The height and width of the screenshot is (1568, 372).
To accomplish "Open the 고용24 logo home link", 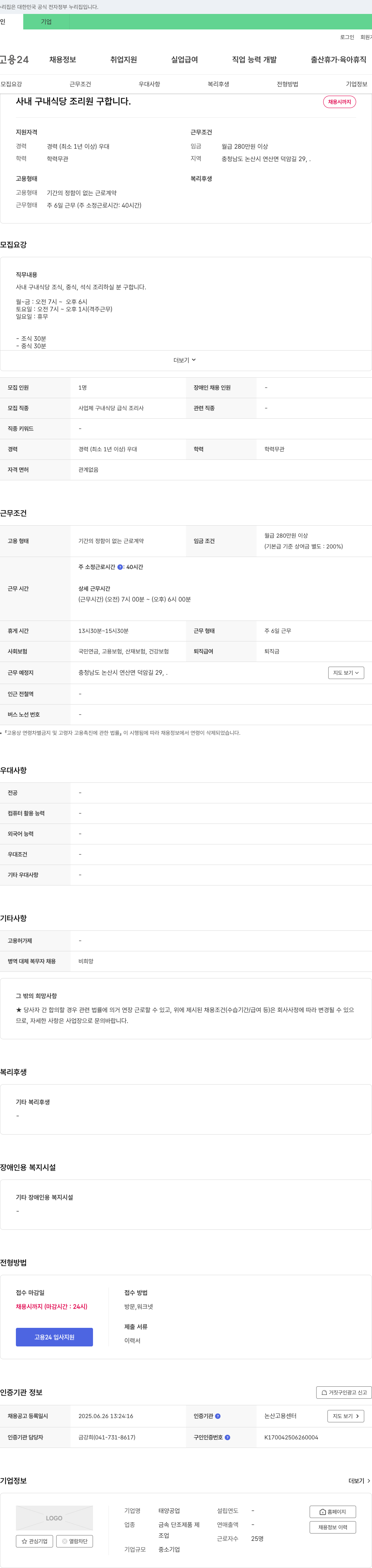I will 14,59.
